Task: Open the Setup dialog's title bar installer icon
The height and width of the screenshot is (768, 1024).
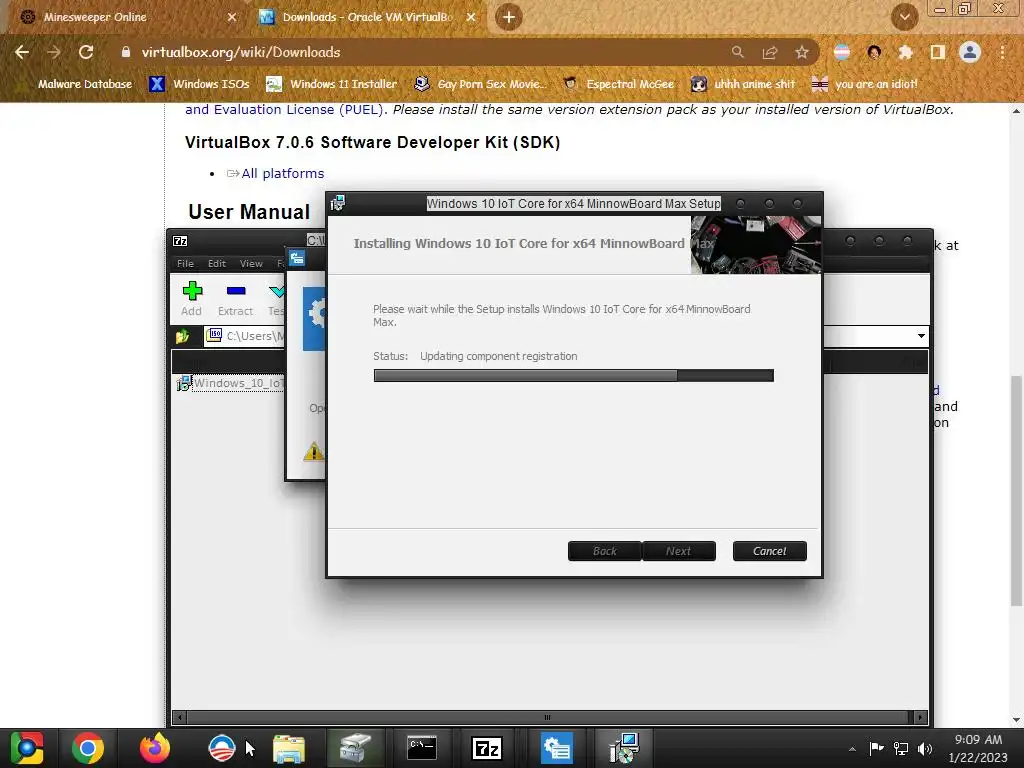Action: 338,203
